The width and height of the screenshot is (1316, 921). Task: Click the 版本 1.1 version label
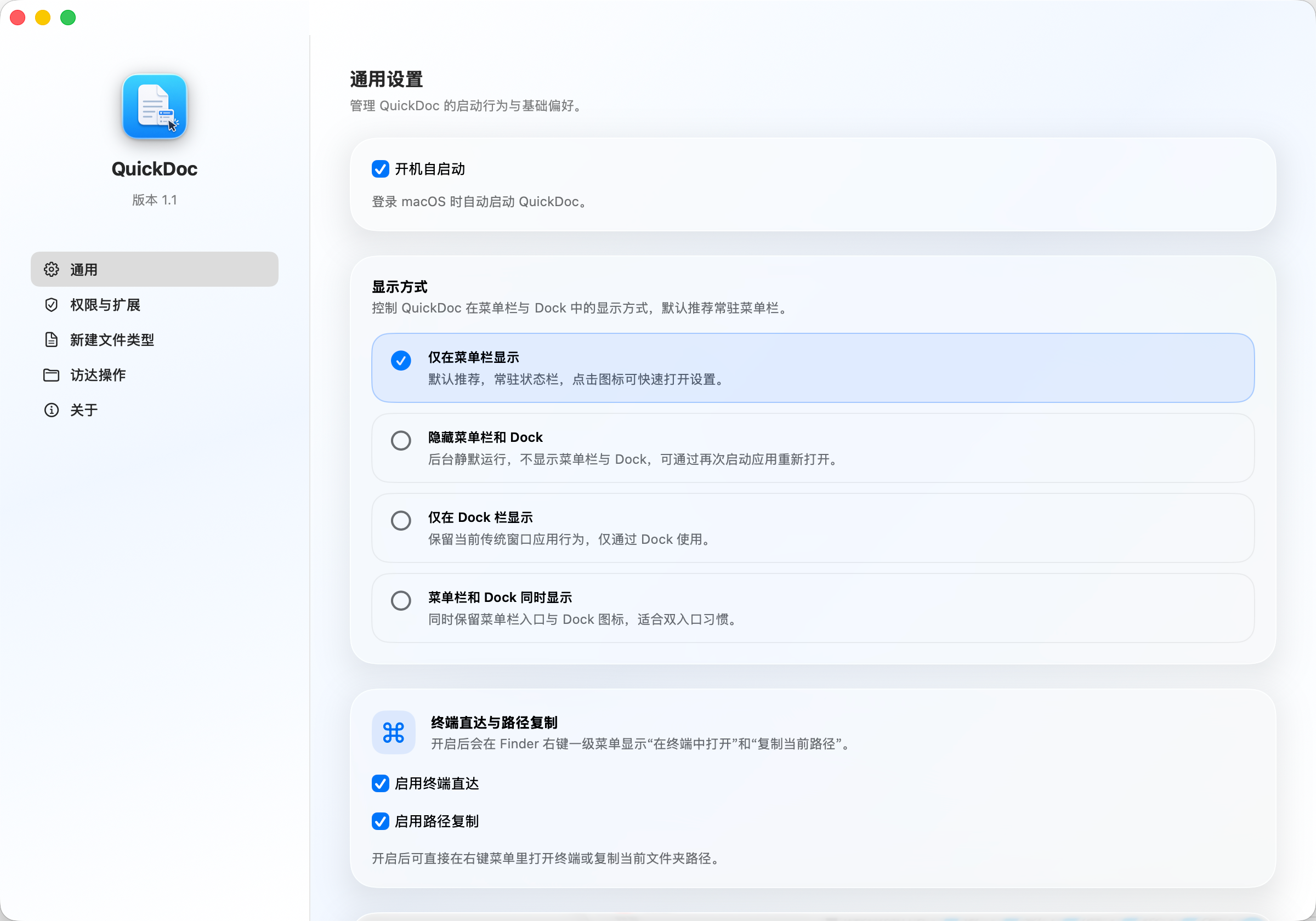154,200
